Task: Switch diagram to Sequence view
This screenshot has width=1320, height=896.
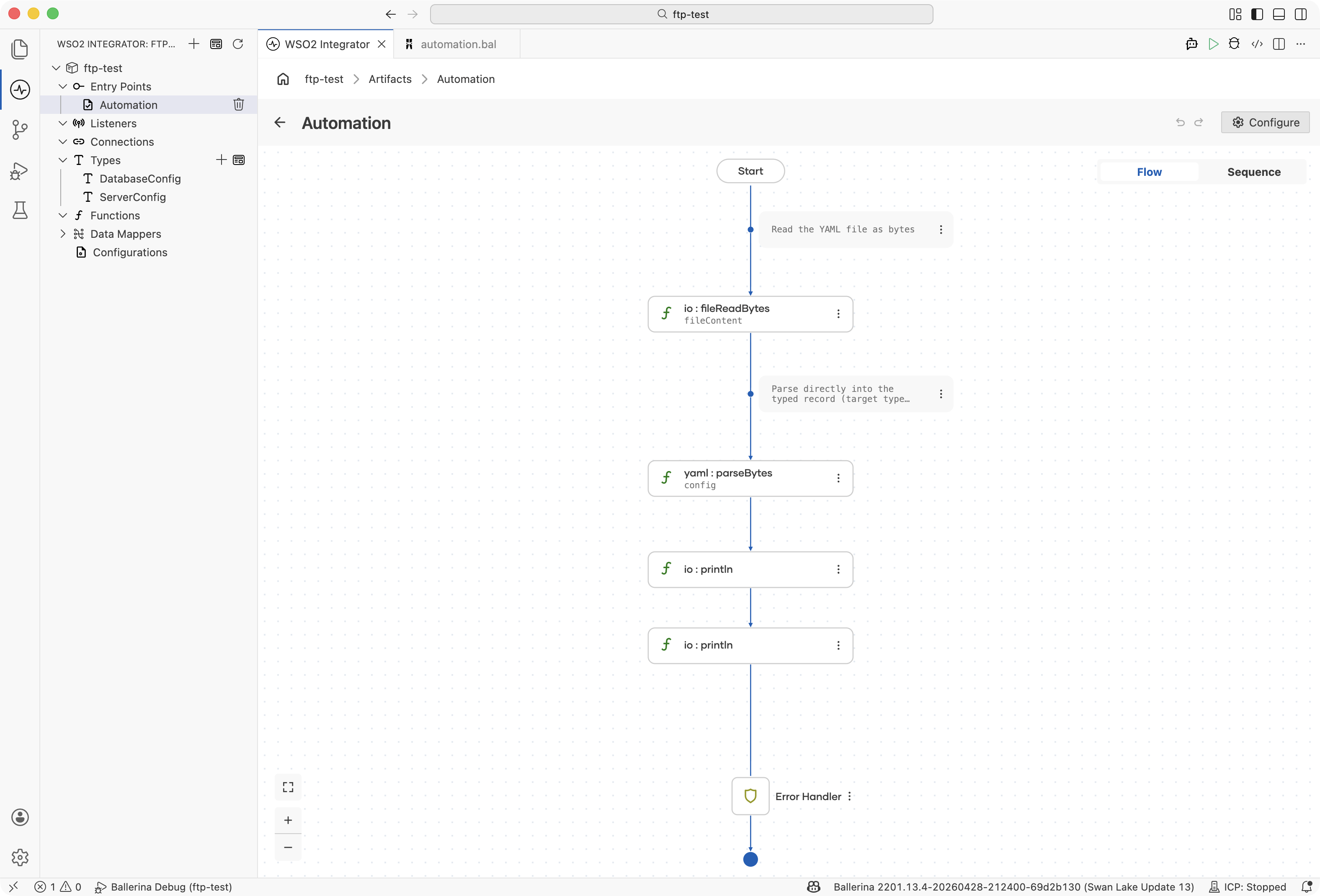Action: click(1253, 172)
